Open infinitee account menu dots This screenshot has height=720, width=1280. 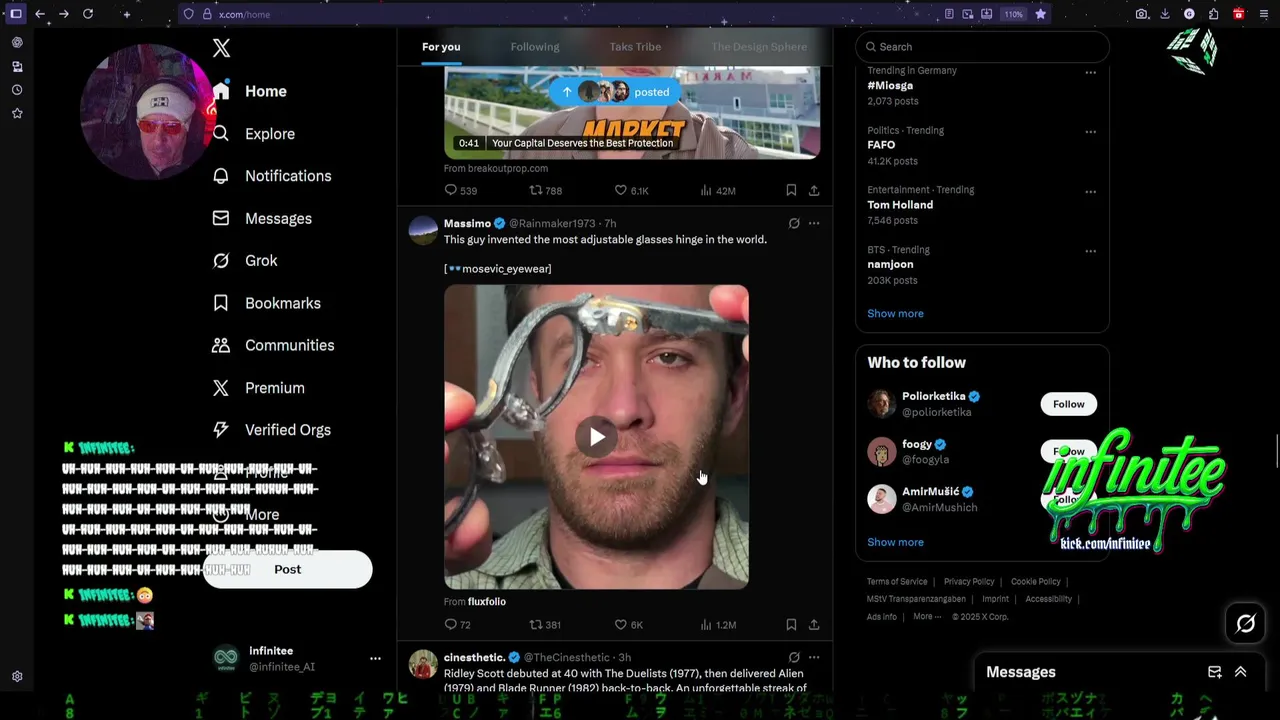(375, 658)
